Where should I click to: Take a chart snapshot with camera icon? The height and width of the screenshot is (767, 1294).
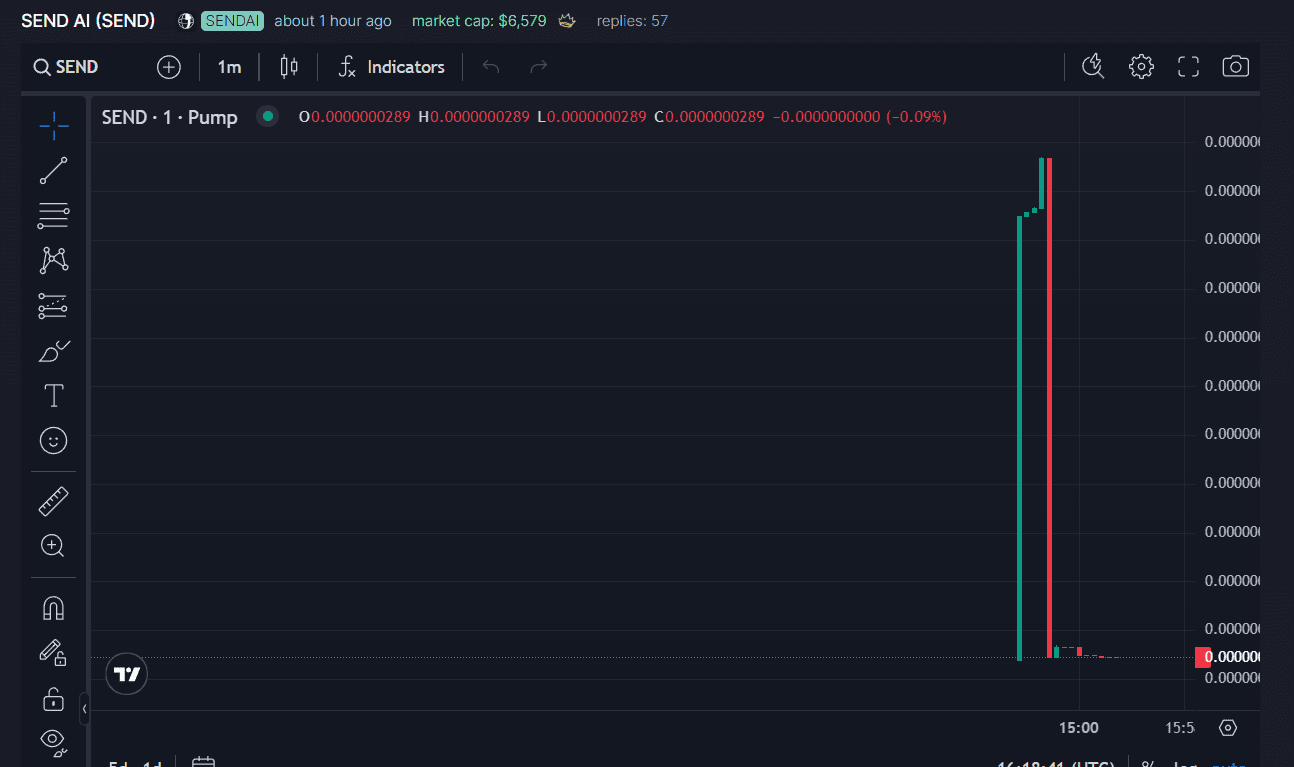click(x=1236, y=67)
